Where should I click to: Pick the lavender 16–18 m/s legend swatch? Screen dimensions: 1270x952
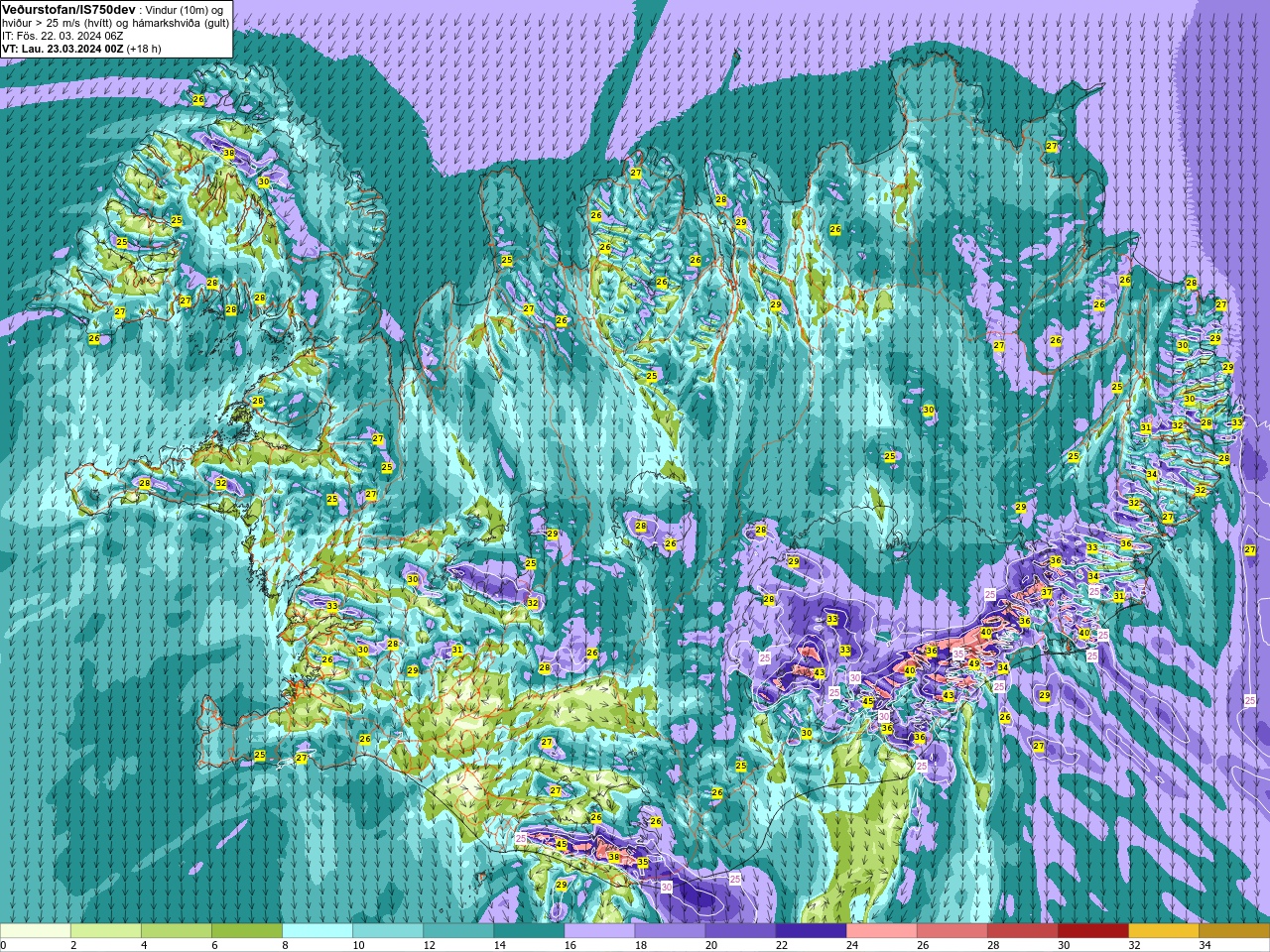599,931
